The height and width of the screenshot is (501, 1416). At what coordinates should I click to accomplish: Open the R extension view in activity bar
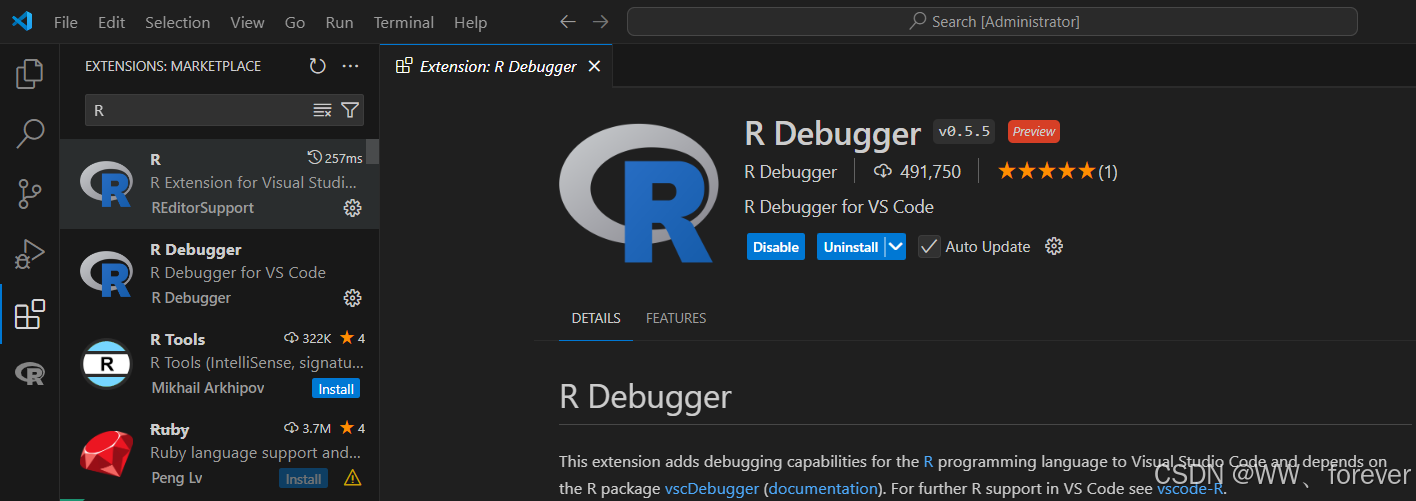[30, 374]
